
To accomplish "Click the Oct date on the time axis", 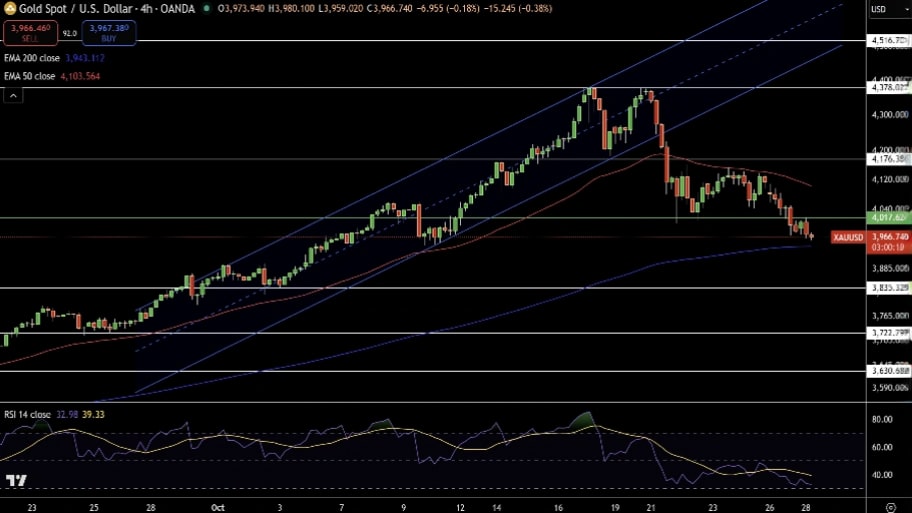I will click(x=218, y=507).
